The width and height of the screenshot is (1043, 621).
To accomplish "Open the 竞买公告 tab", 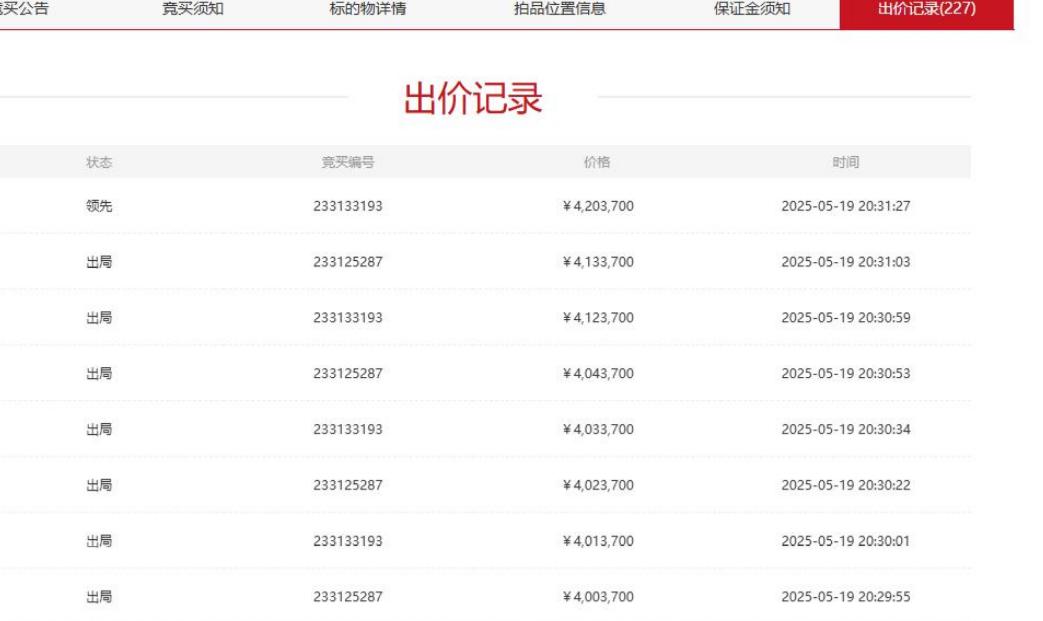I will coord(24,9).
